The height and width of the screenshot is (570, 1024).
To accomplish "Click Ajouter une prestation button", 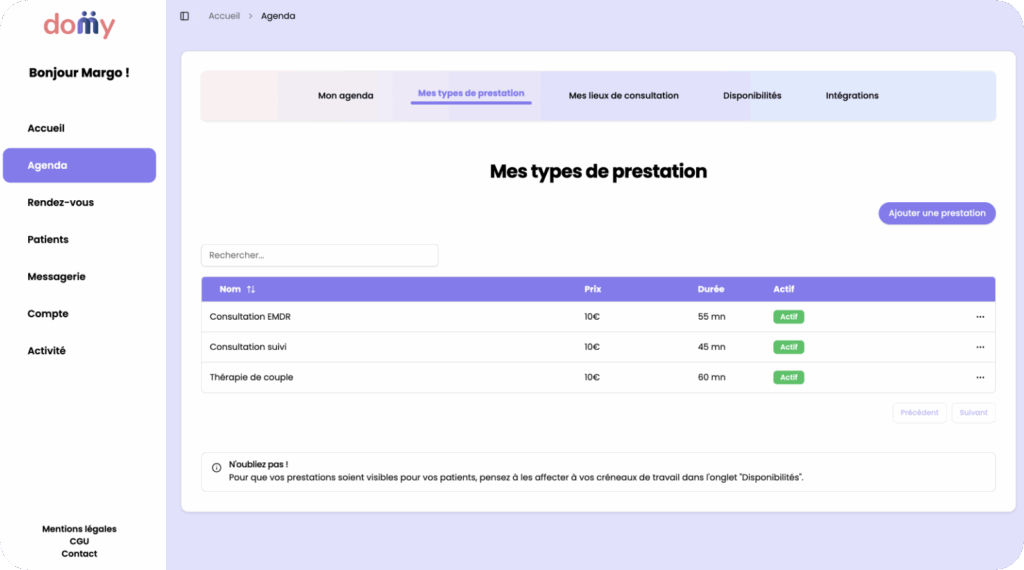I will 936,213.
